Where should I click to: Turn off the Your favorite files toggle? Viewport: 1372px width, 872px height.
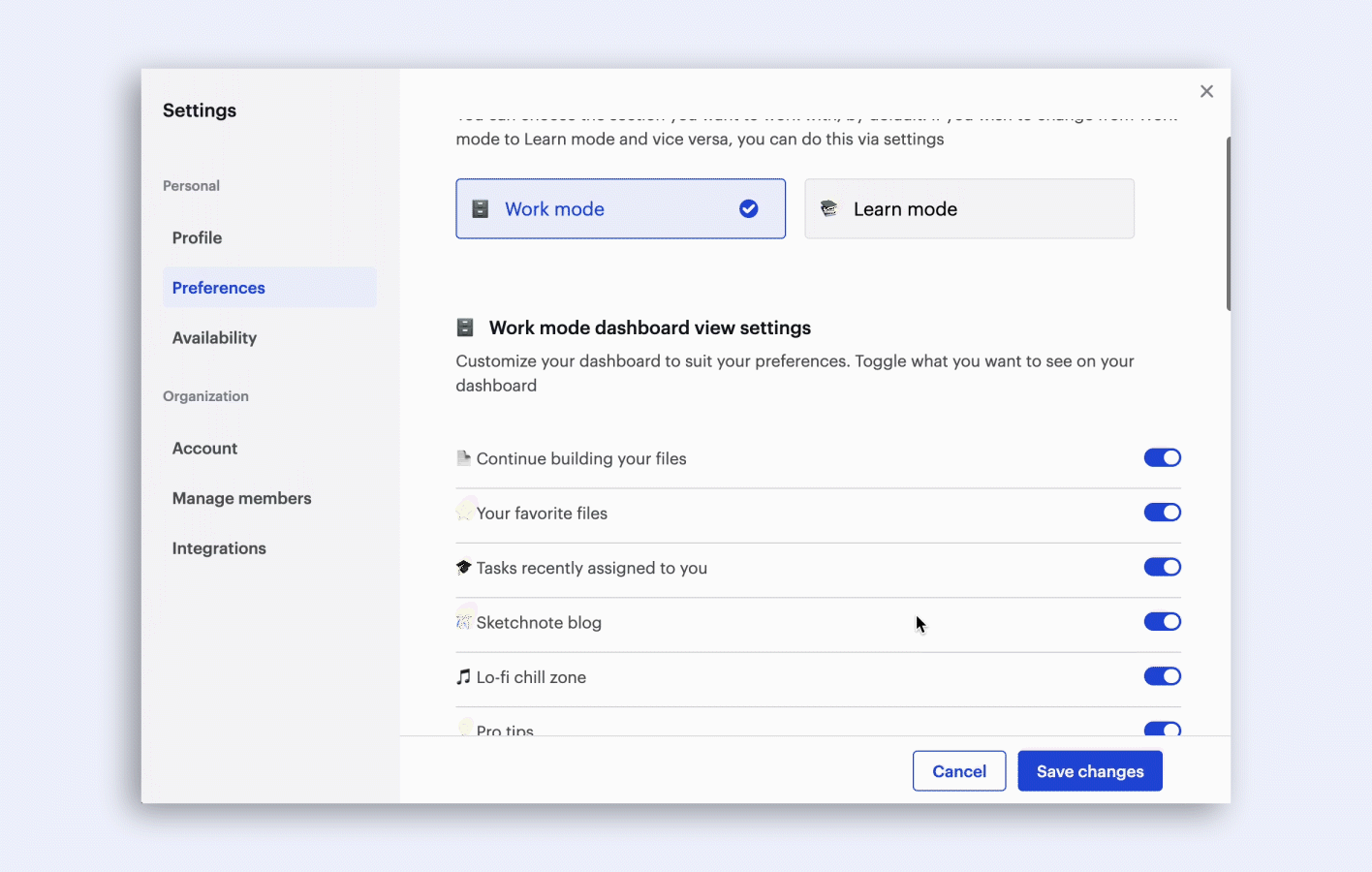coord(1162,513)
